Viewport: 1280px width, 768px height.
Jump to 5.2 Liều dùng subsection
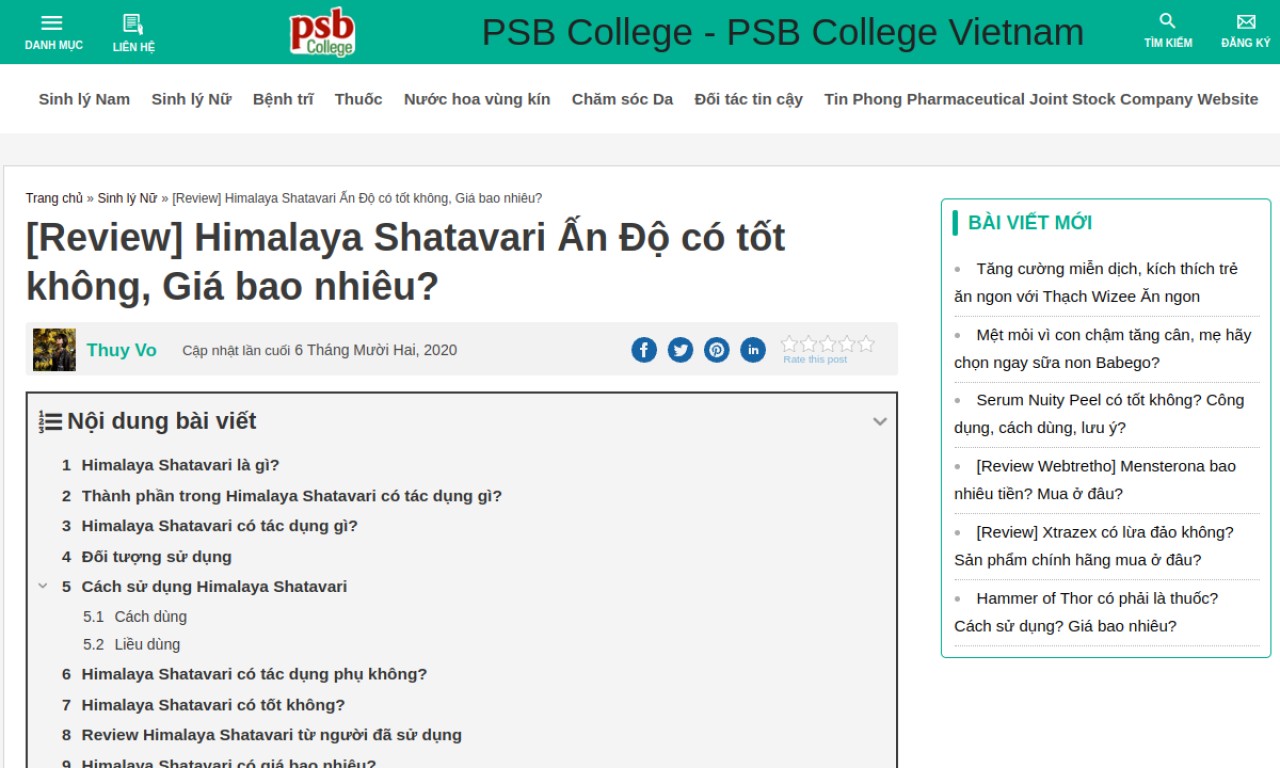click(147, 645)
